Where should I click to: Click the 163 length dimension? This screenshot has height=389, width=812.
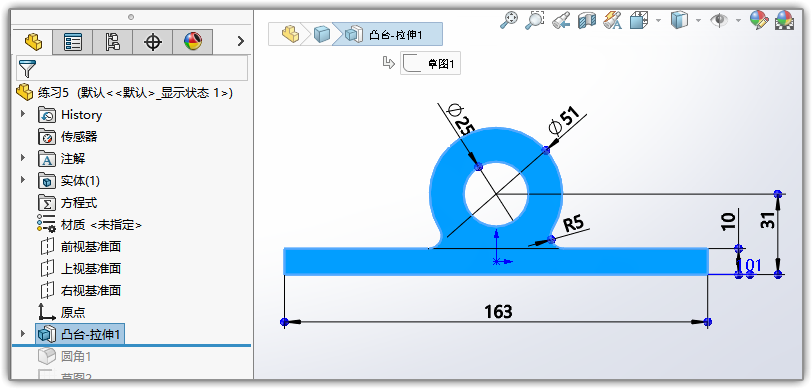coord(498,312)
